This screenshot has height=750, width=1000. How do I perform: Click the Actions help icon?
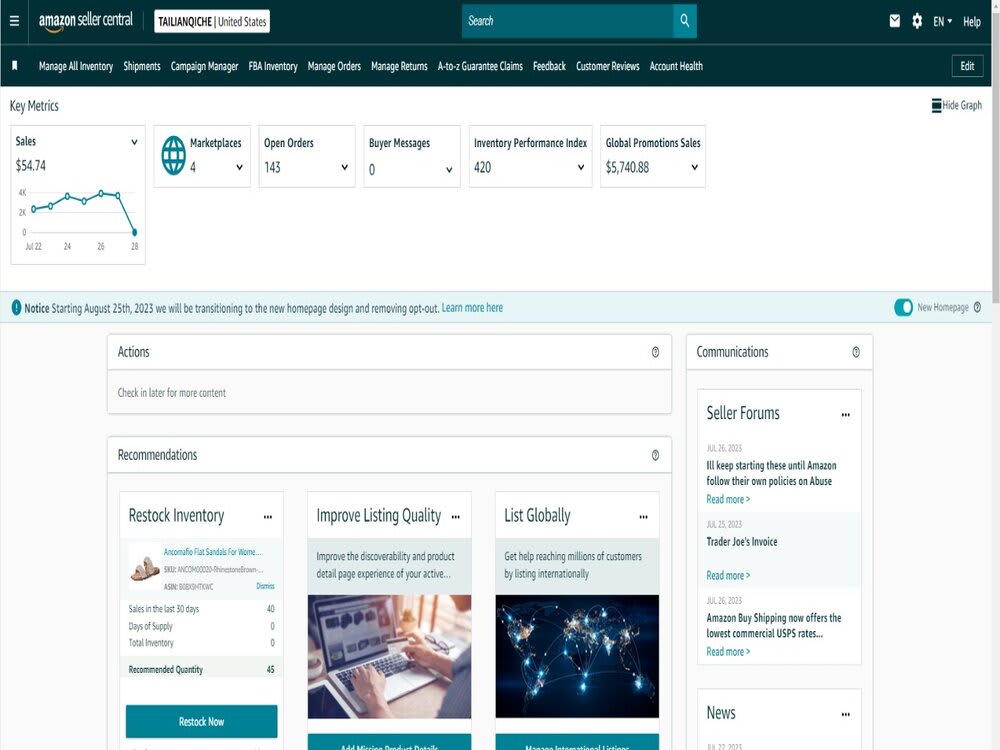coord(655,352)
